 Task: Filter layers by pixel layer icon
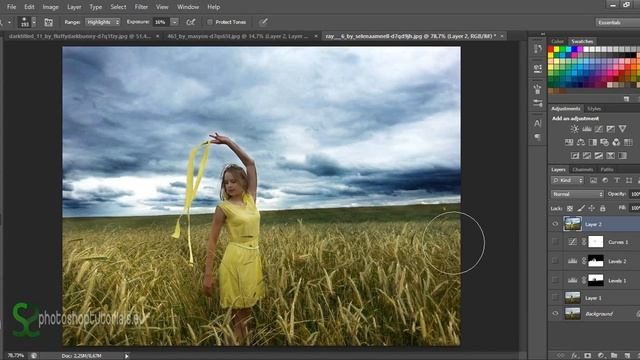pos(593,180)
